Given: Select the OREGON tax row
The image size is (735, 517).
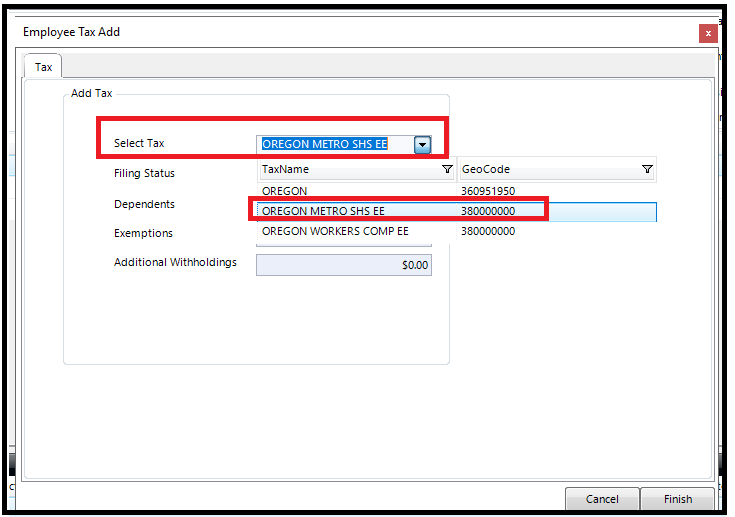Looking at the screenshot, I should [x=457, y=191].
